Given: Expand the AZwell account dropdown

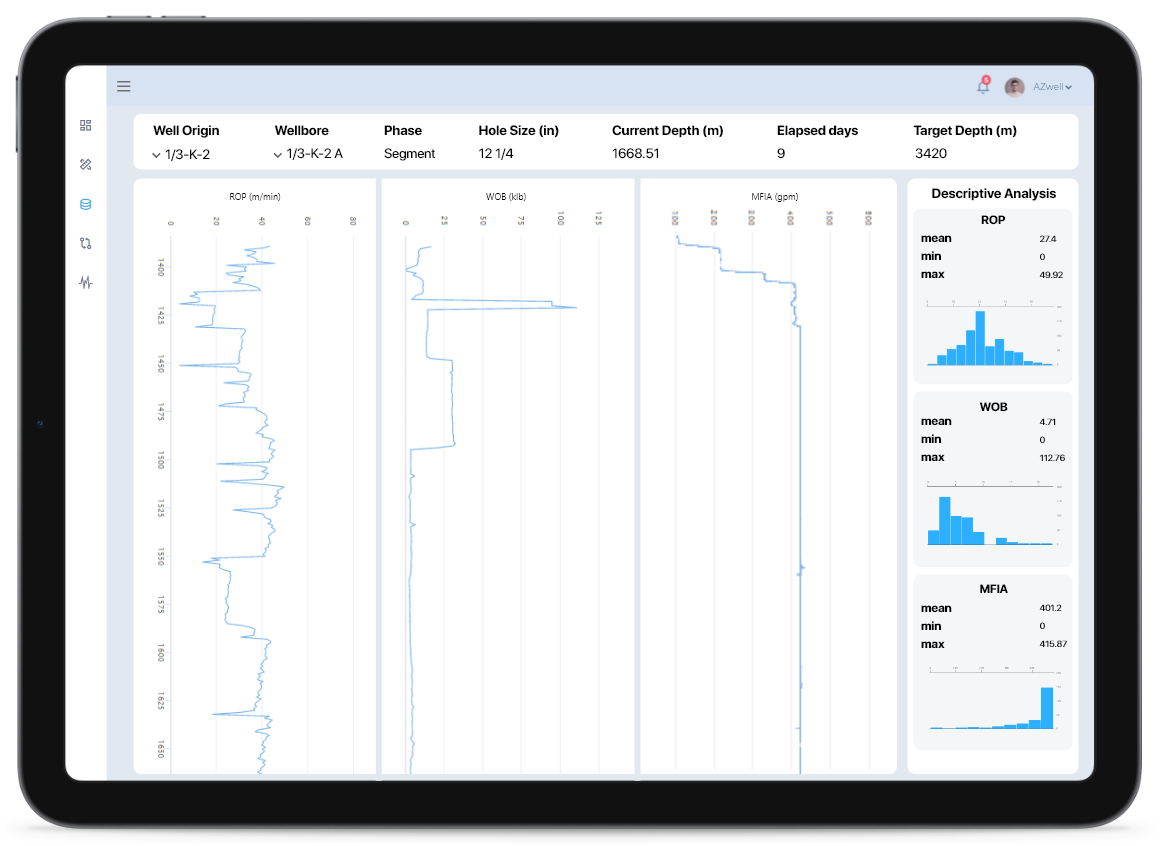Looking at the screenshot, I should 1053,87.
